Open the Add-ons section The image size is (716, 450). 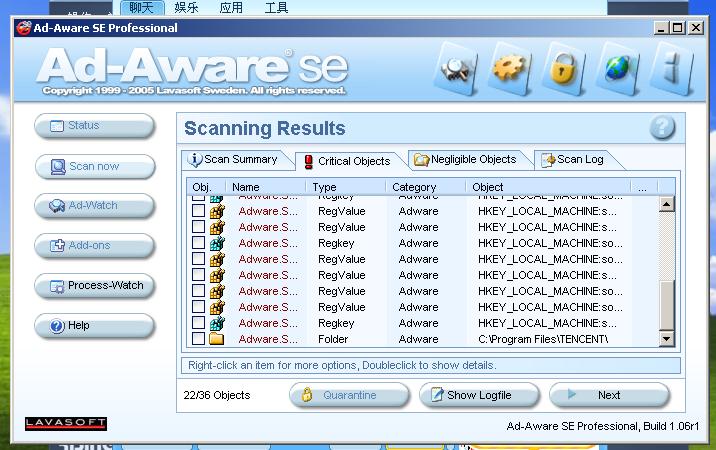pos(95,245)
